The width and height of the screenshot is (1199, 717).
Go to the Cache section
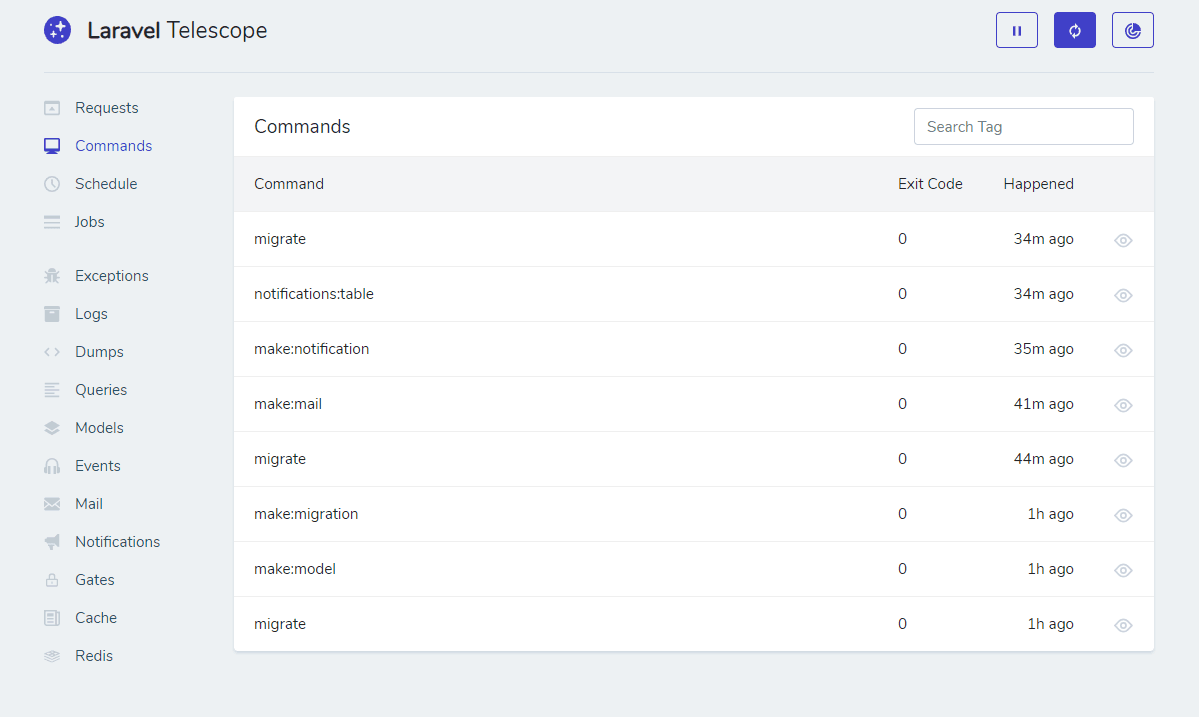pos(95,617)
